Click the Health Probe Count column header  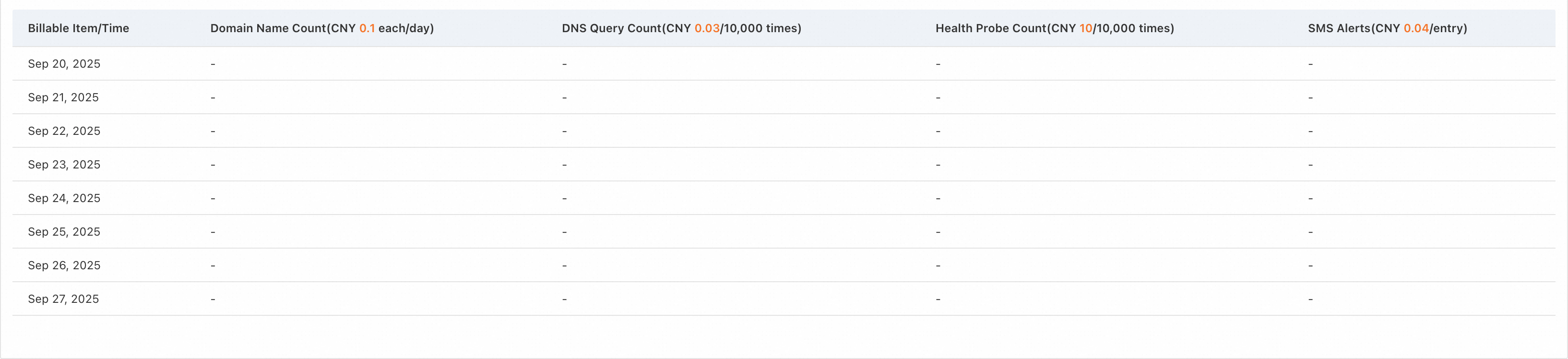pyautogui.click(x=1054, y=28)
